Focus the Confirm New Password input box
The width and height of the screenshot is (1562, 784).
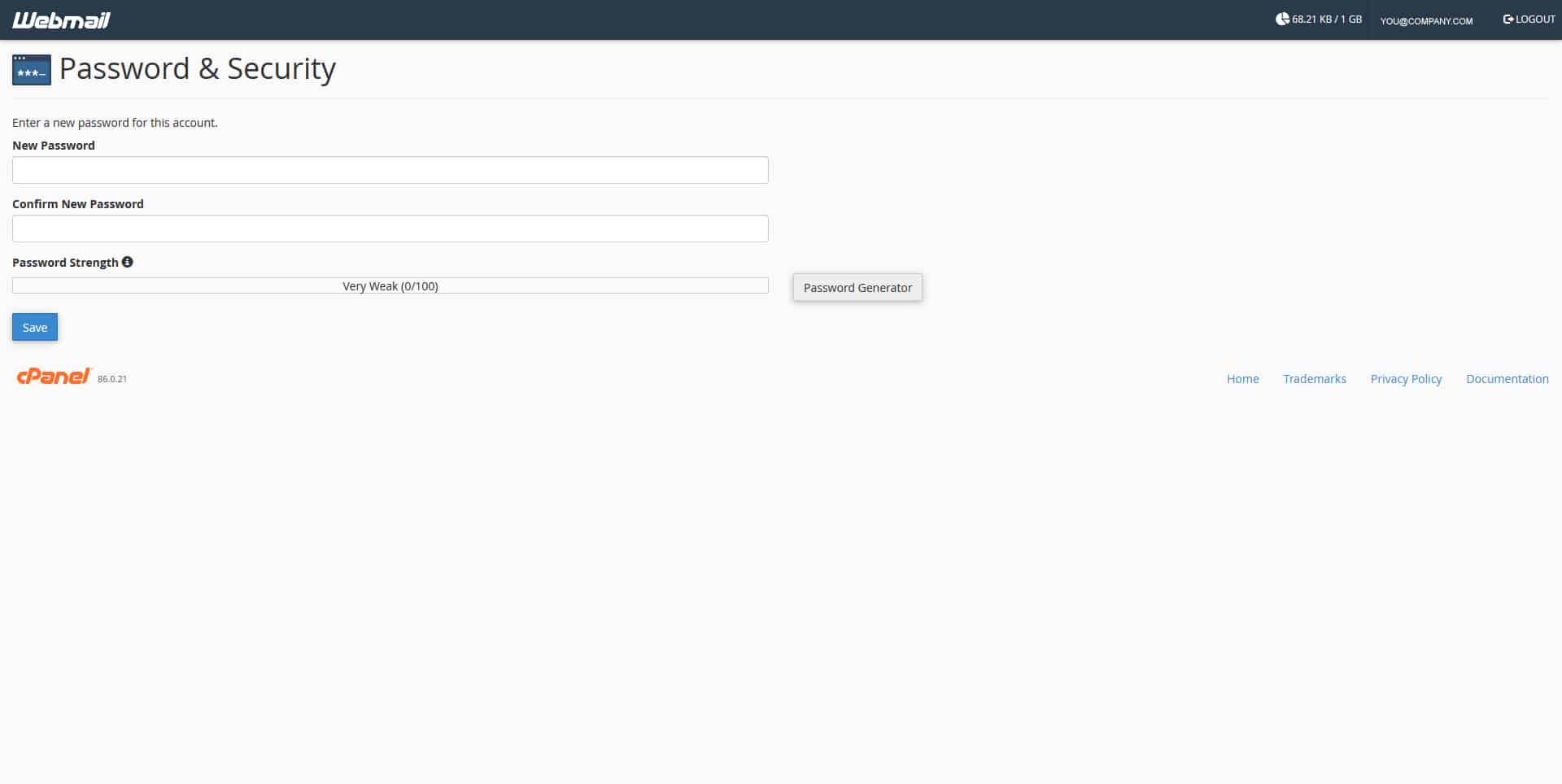tap(390, 229)
